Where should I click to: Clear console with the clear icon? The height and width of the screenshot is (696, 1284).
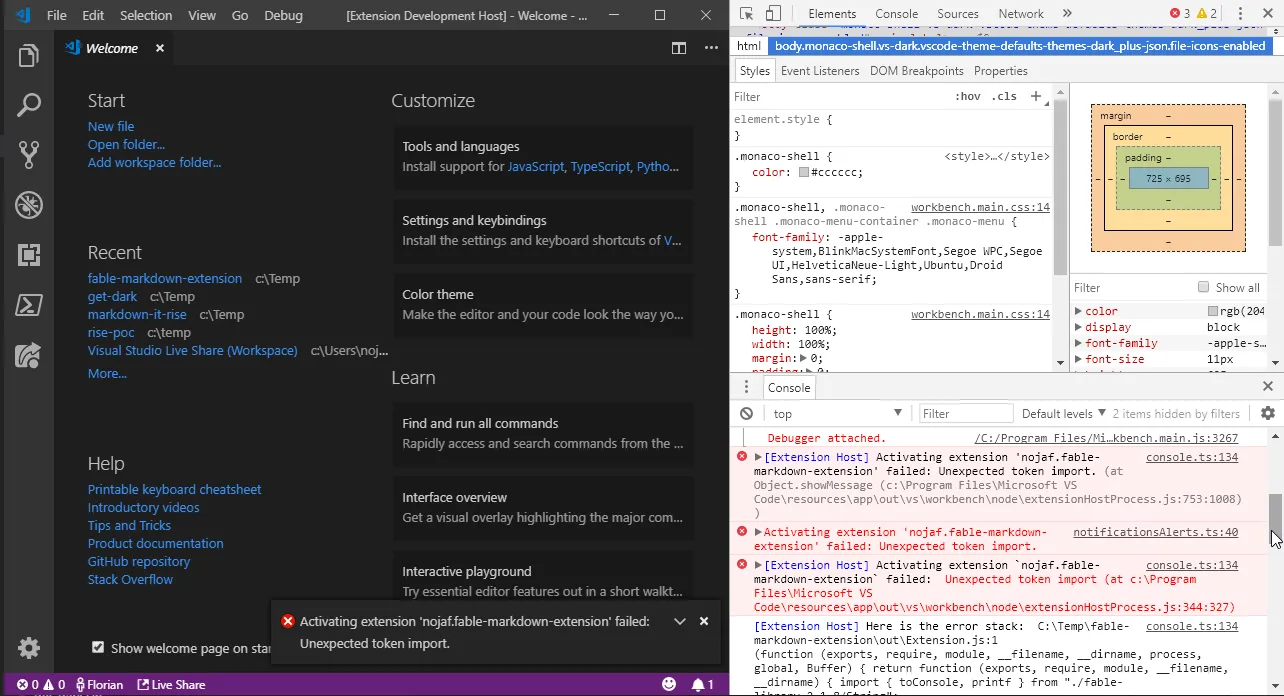[x=746, y=414]
